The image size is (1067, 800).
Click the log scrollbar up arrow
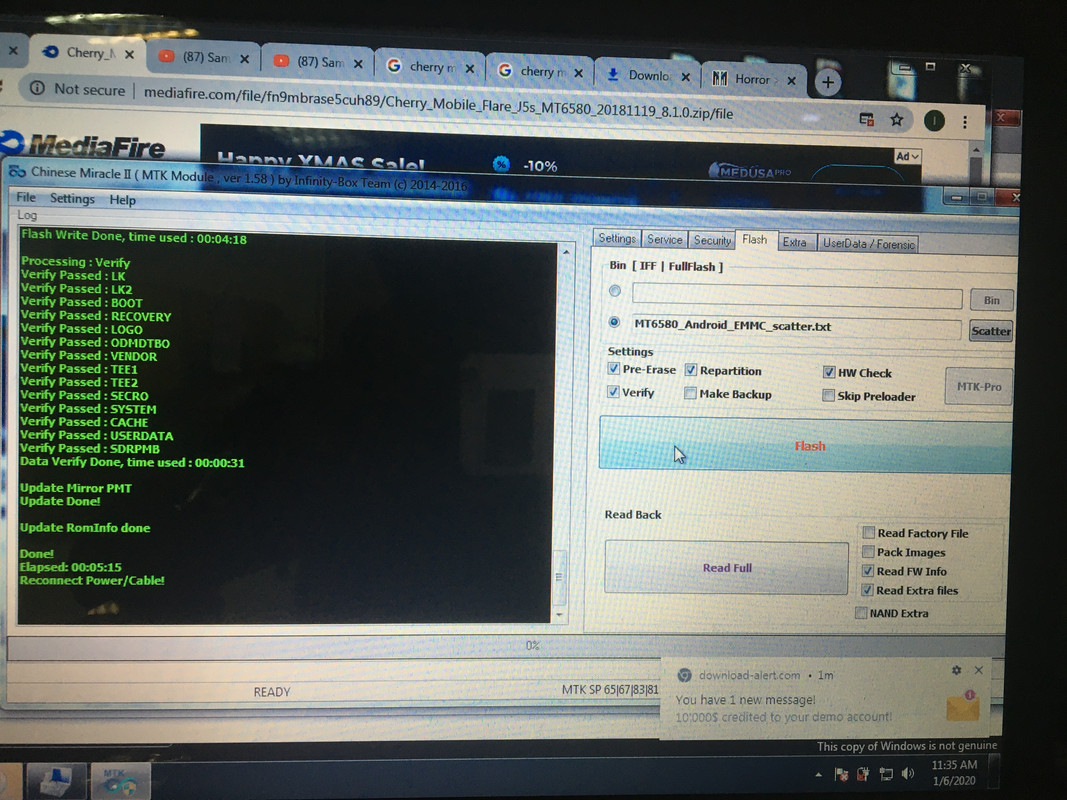(565, 252)
